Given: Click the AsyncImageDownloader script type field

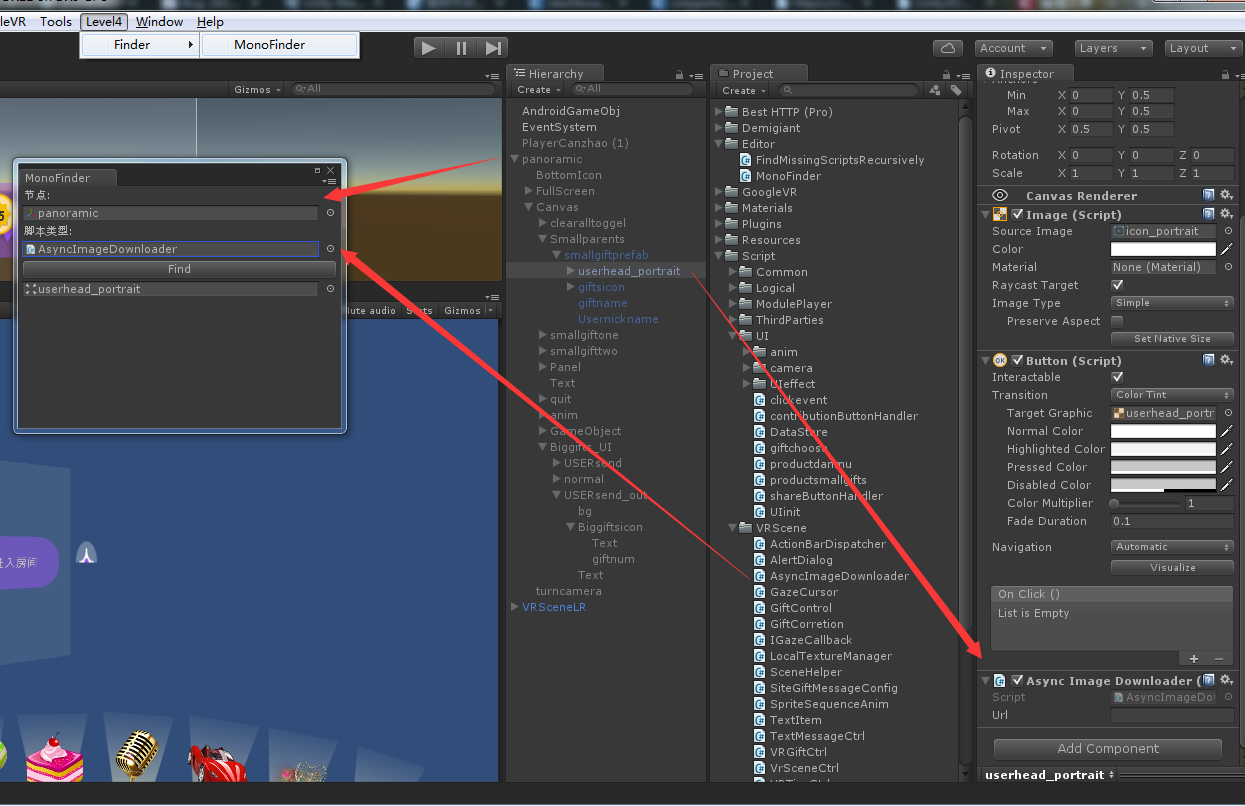Looking at the screenshot, I should pyautogui.click(x=171, y=249).
